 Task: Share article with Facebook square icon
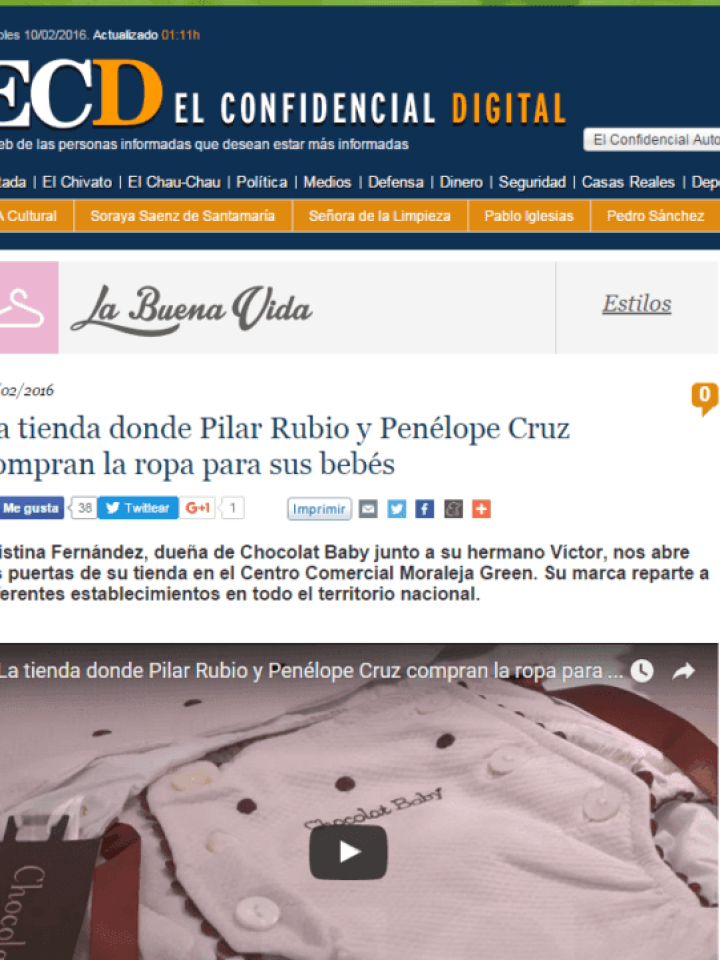(x=425, y=509)
